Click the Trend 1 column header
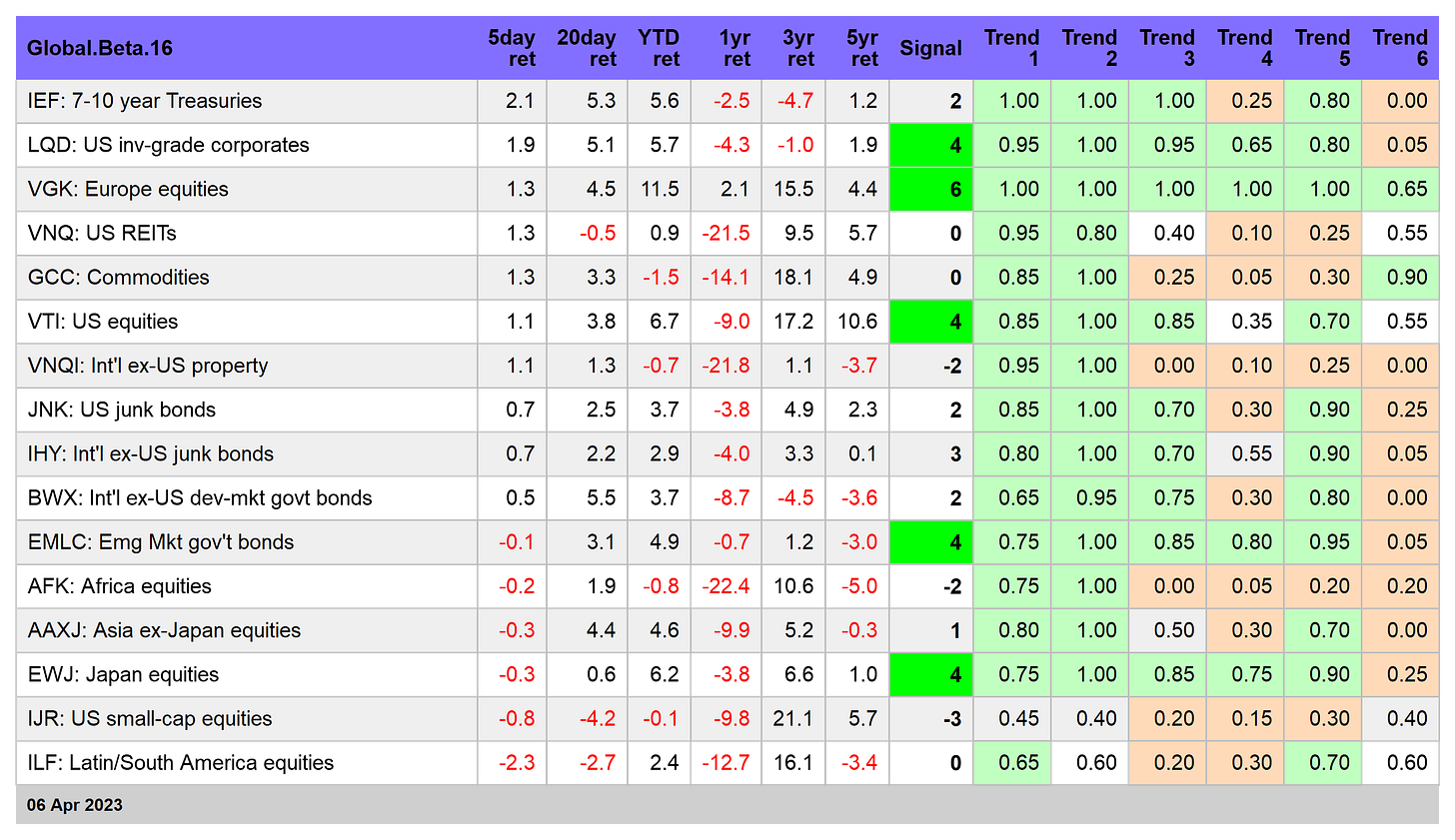 click(x=1011, y=48)
